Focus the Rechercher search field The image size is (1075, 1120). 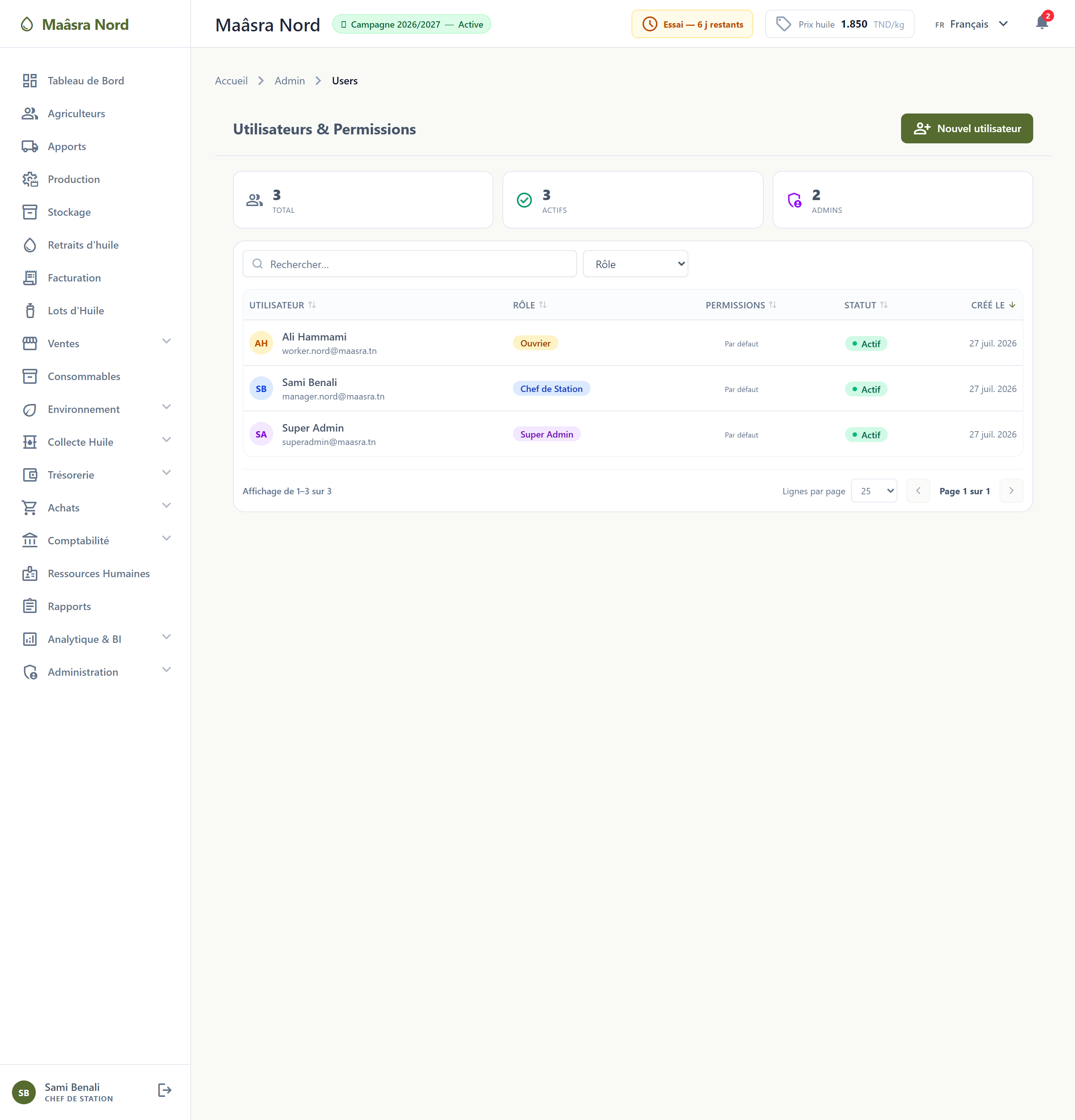click(409, 264)
